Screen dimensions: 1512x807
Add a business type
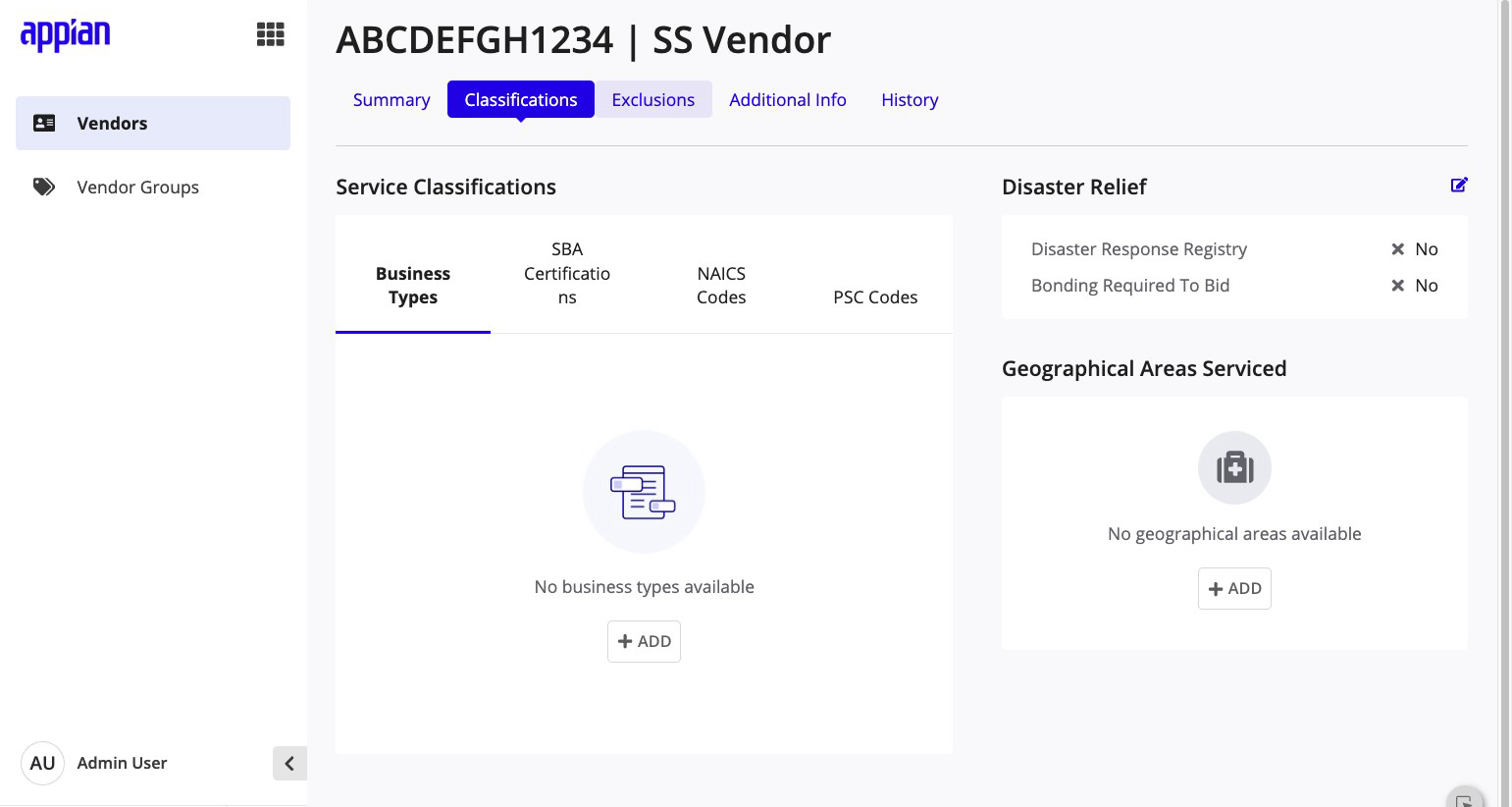(x=644, y=641)
